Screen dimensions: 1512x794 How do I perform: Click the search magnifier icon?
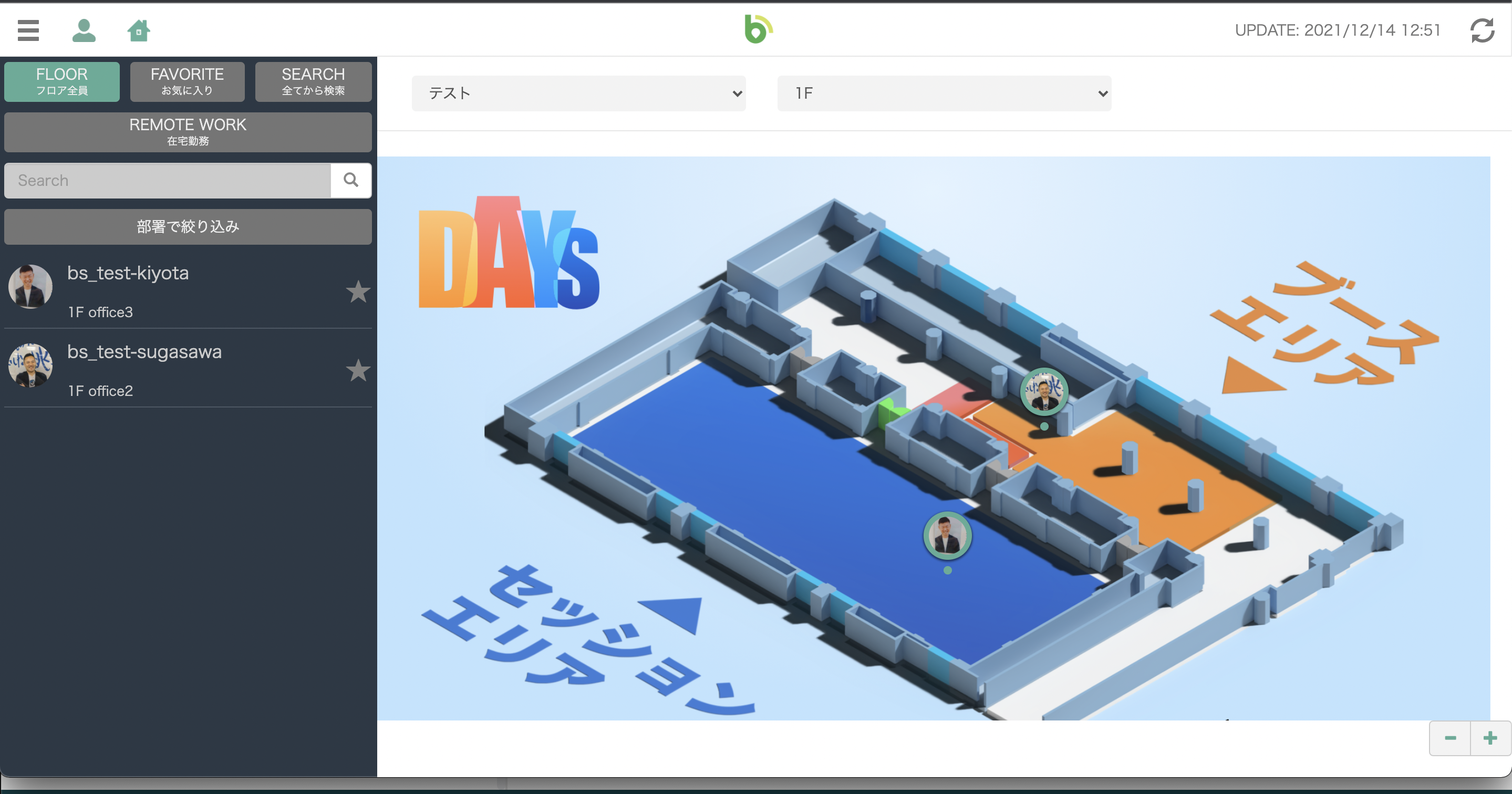pyautogui.click(x=351, y=180)
